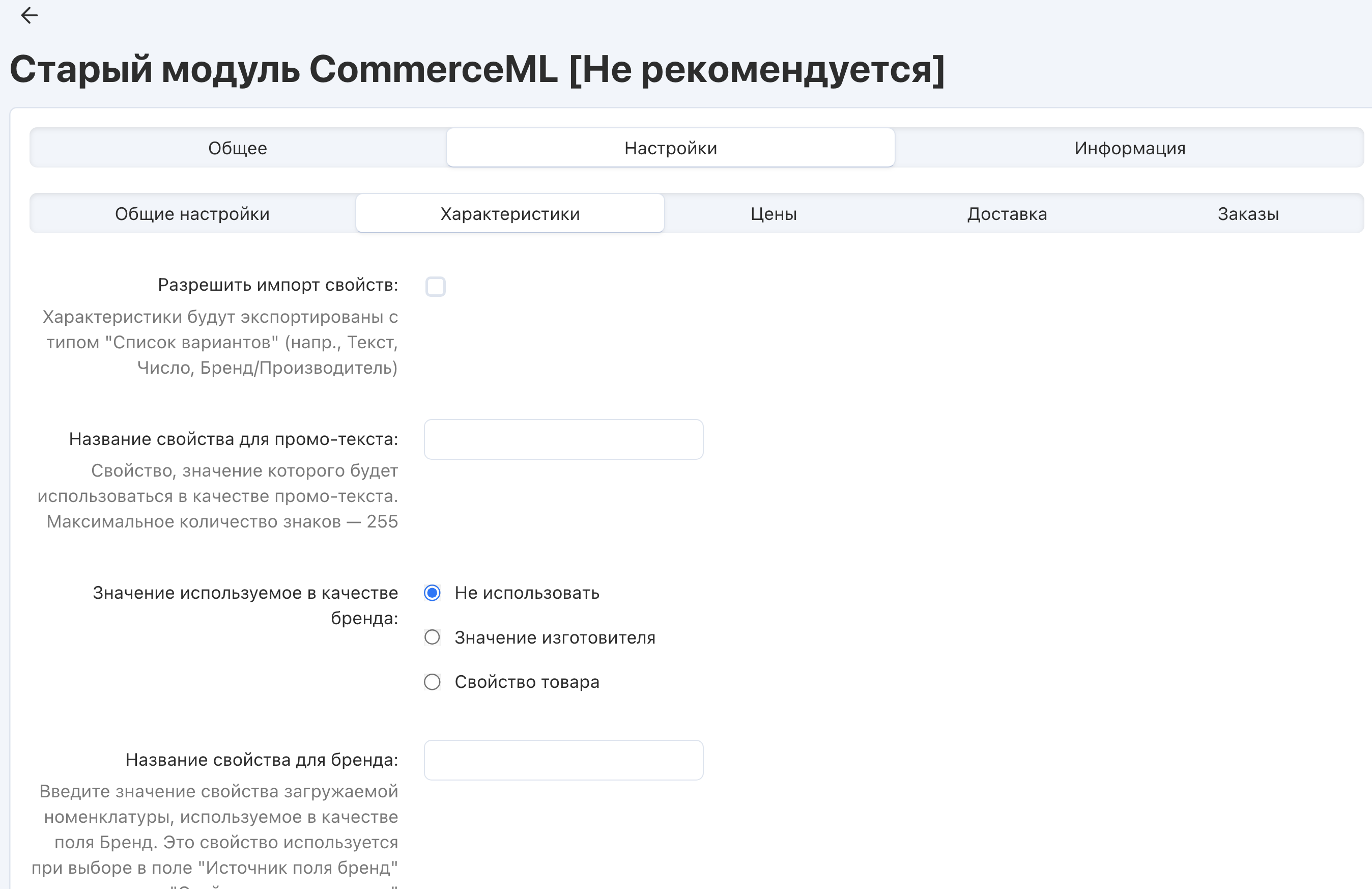1372x889 pixels.
Task: Click the Название свойства для бренда label
Action: pyautogui.click(x=262, y=760)
